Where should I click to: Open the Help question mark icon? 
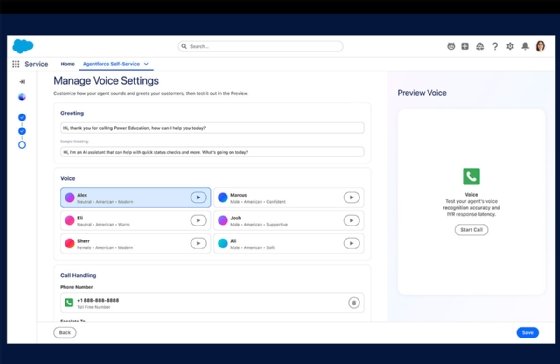click(495, 46)
